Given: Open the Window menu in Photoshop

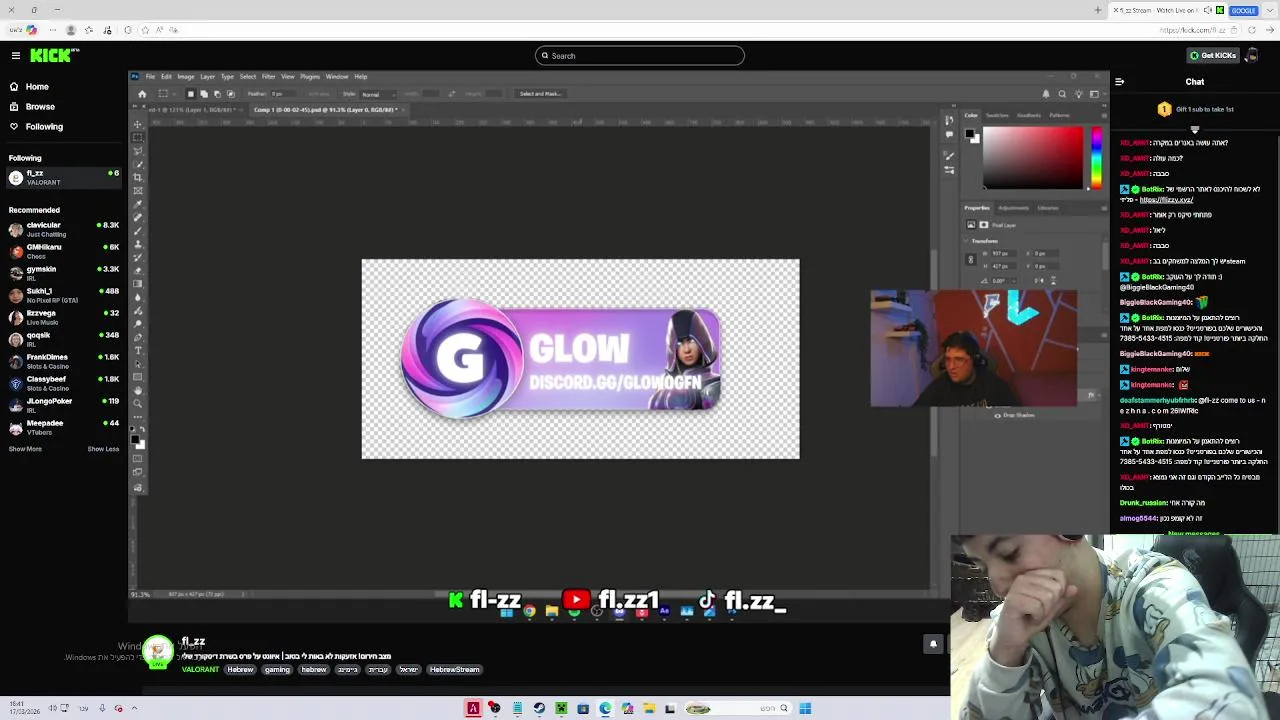Looking at the screenshot, I should [x=336, y=77].
